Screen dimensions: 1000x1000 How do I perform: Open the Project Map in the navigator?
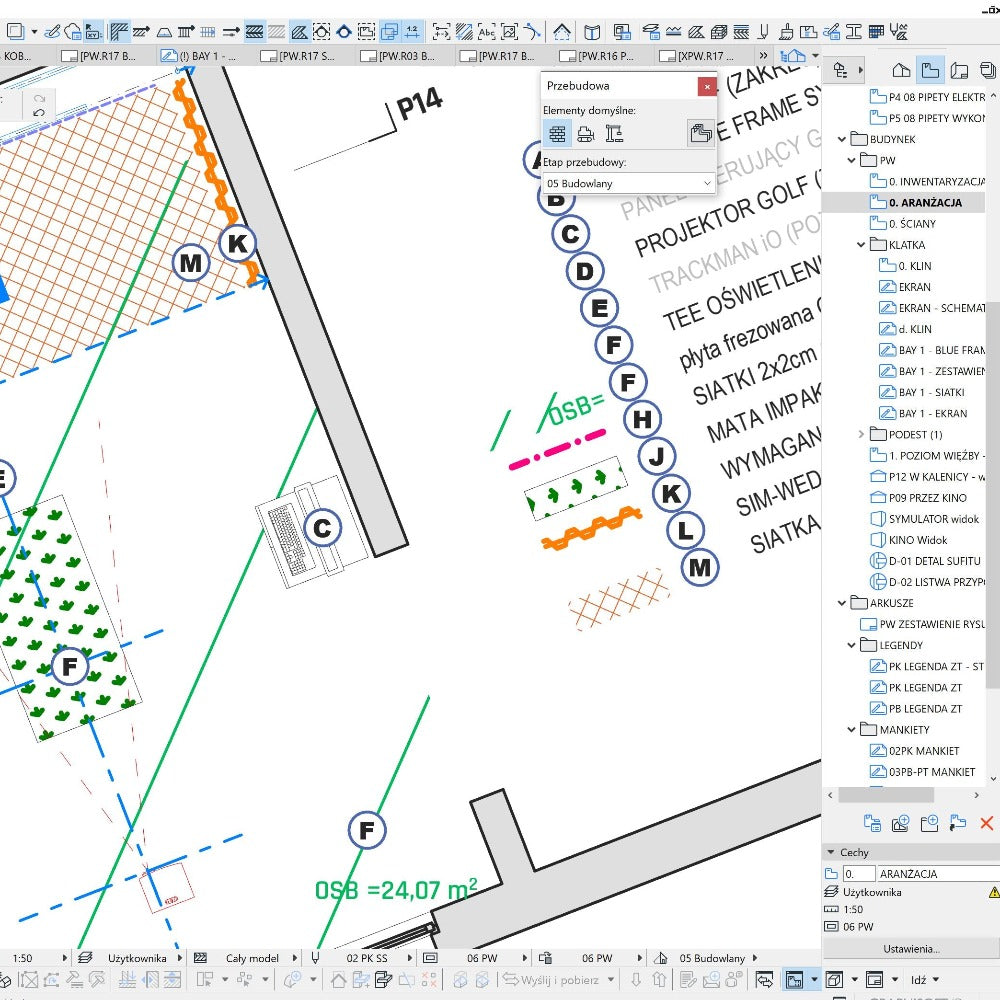(x=900, y=70)
